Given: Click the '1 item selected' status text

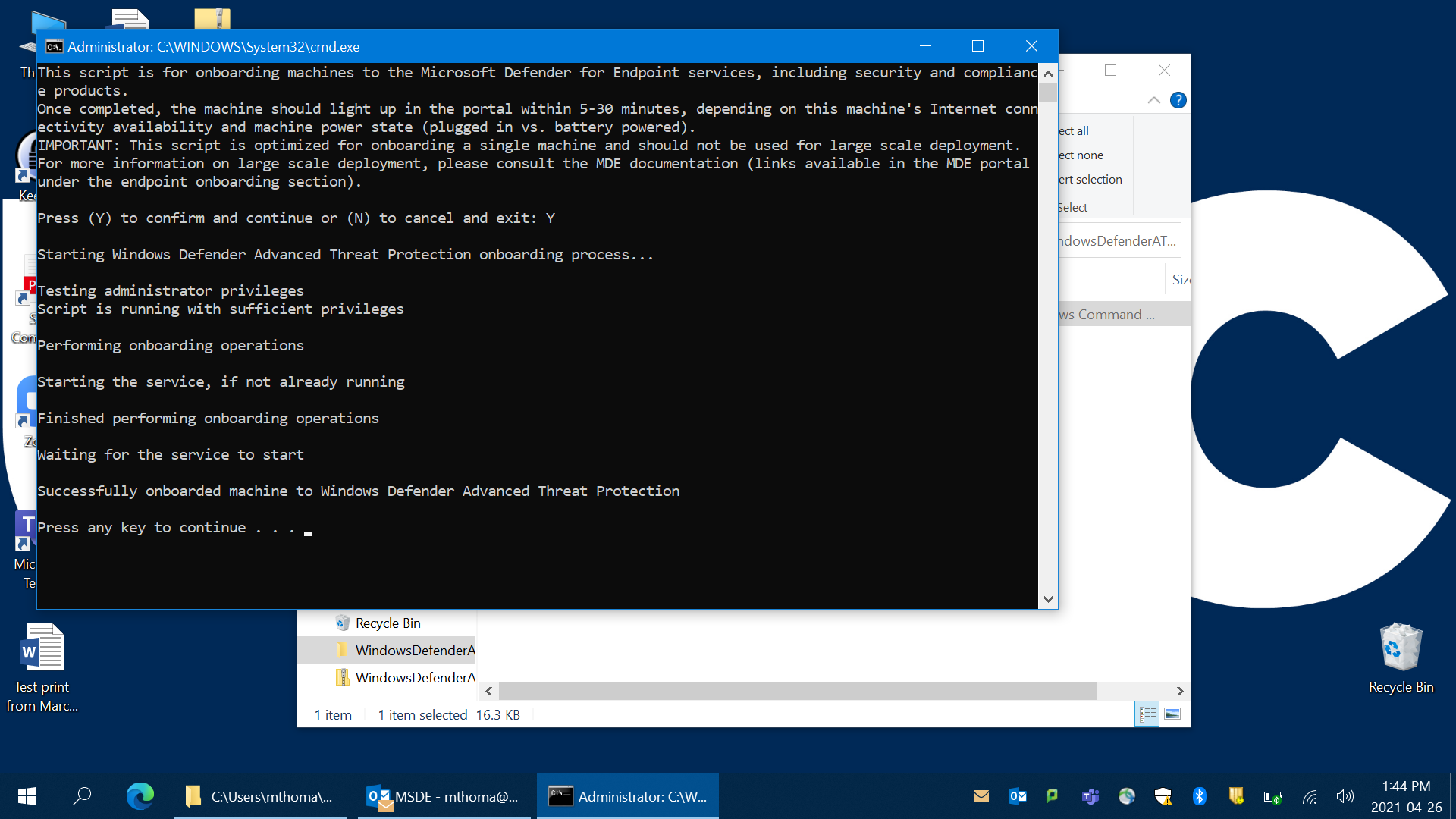Looking at the screenshot, I should tap(422, 714).
